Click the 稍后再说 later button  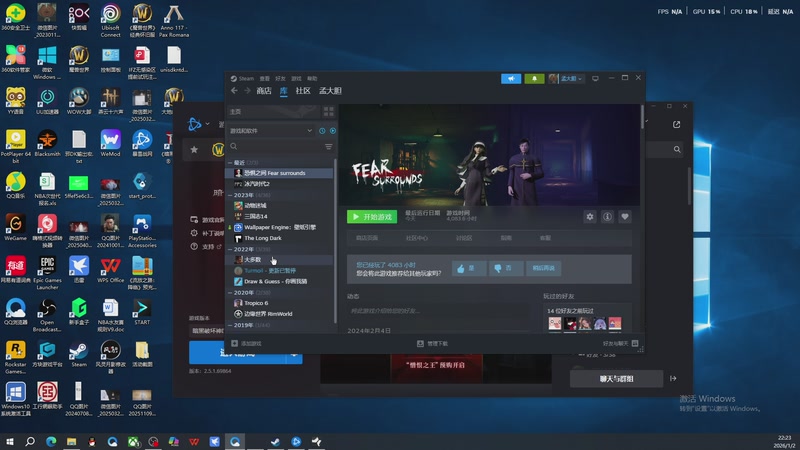[x=543, y=268]
